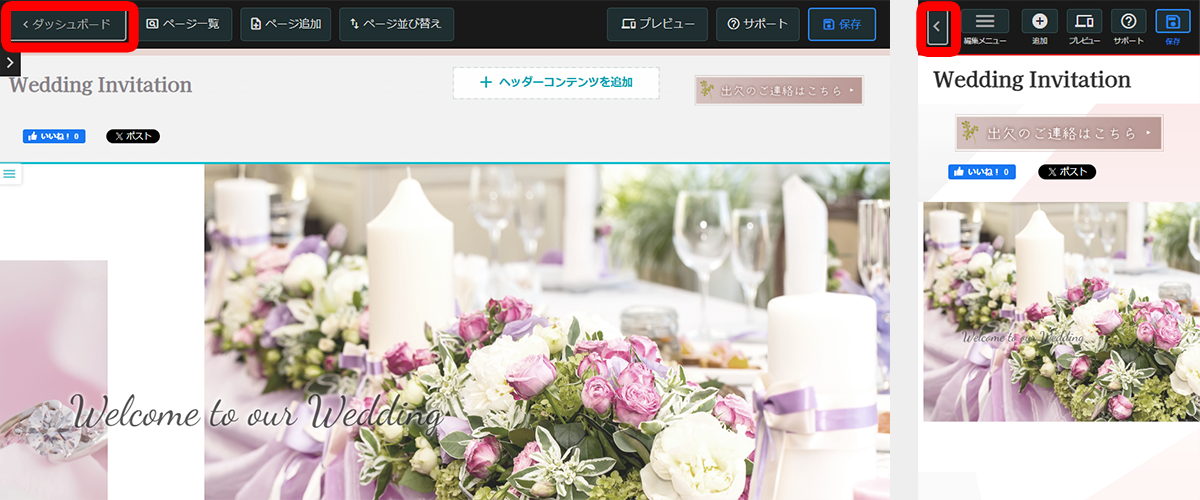
Task: Click the back chevron in mobile editor
Action: tap(937, 27)
